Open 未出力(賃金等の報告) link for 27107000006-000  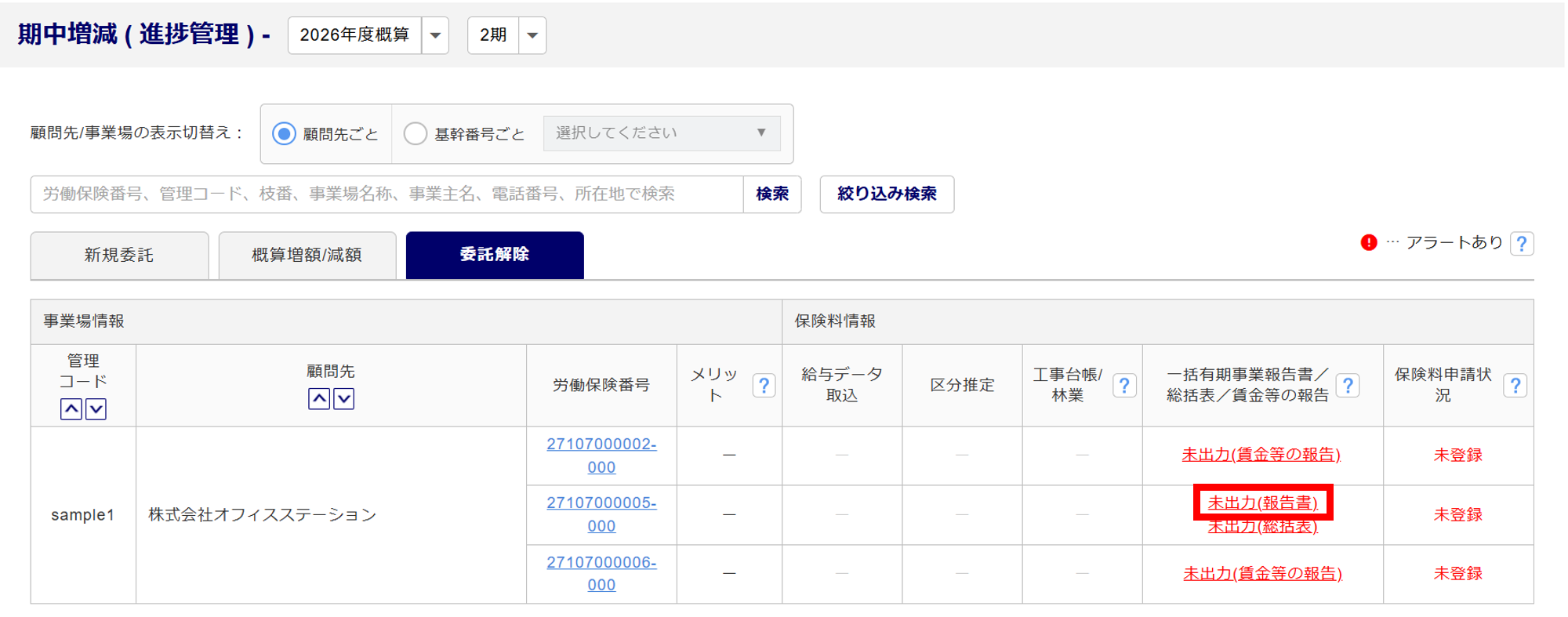1262,574
